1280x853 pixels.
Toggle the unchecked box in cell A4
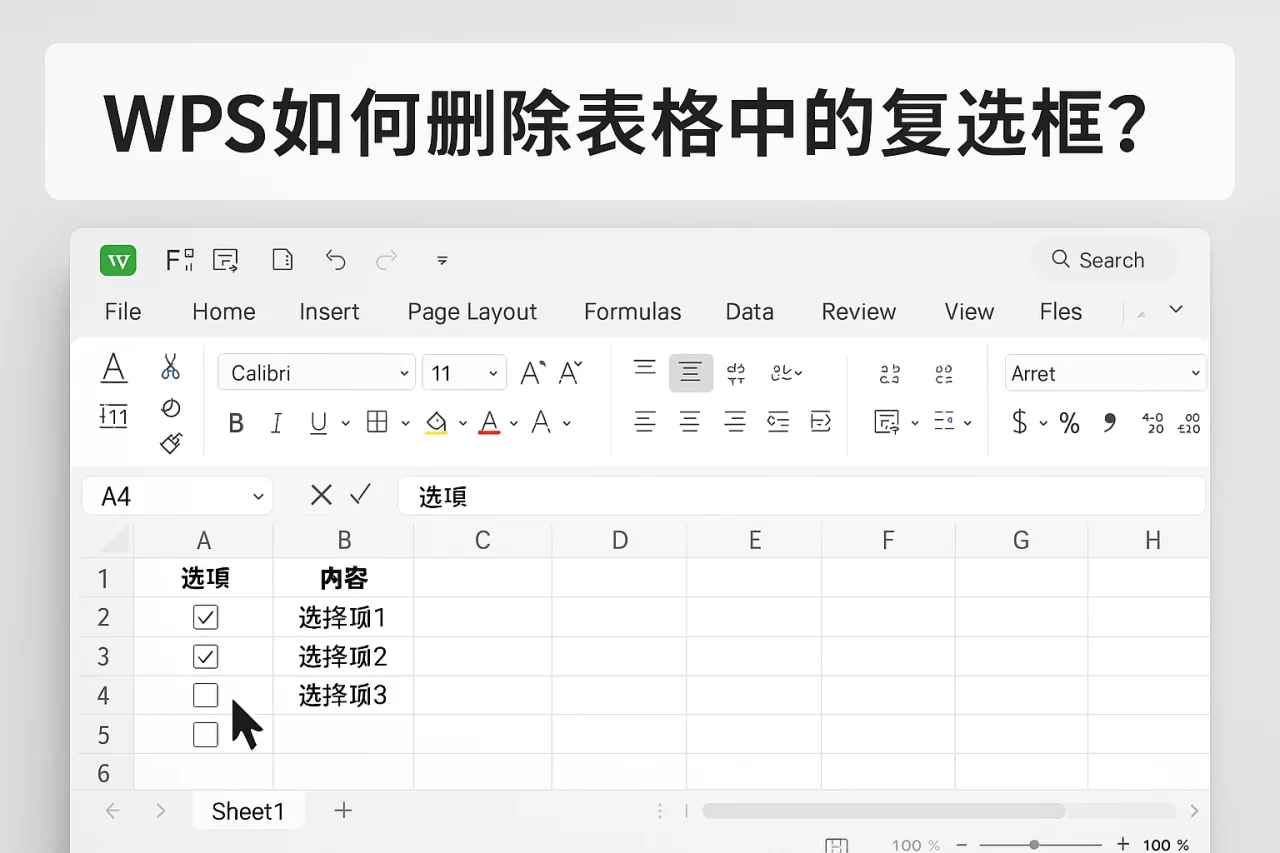205,695
